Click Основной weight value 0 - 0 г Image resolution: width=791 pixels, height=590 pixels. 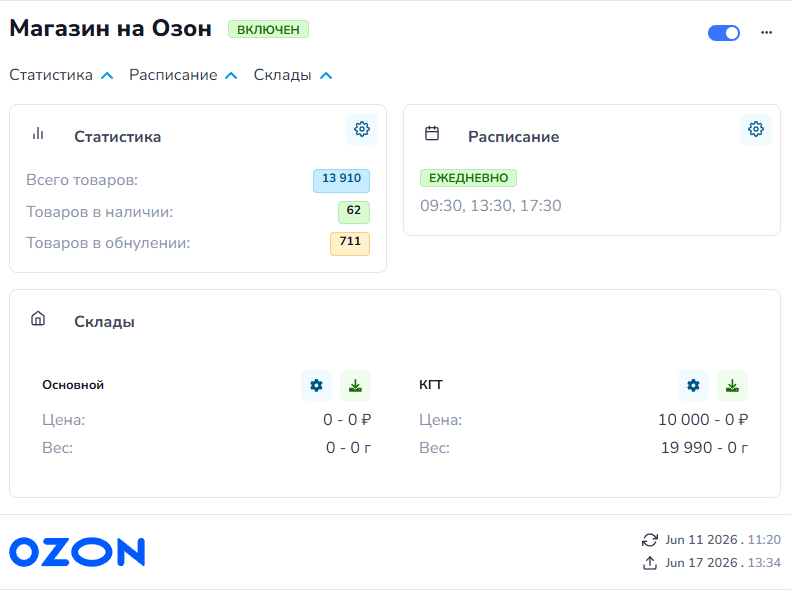click(349, 448)
